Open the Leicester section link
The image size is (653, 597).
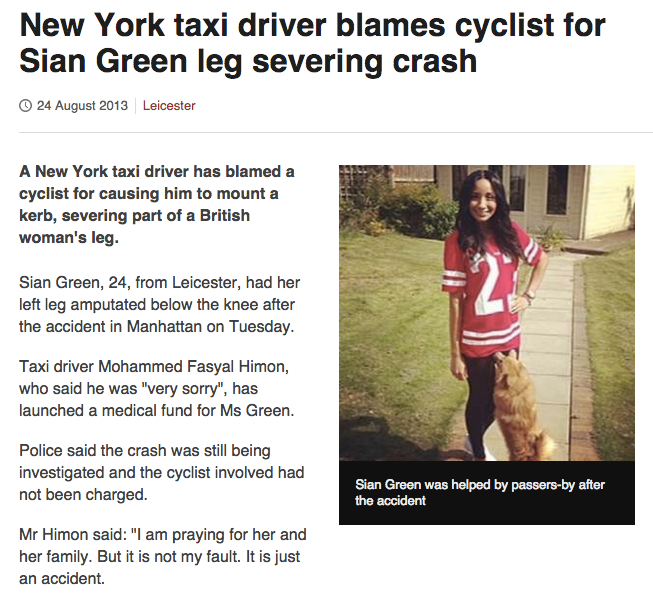[169, 106]
